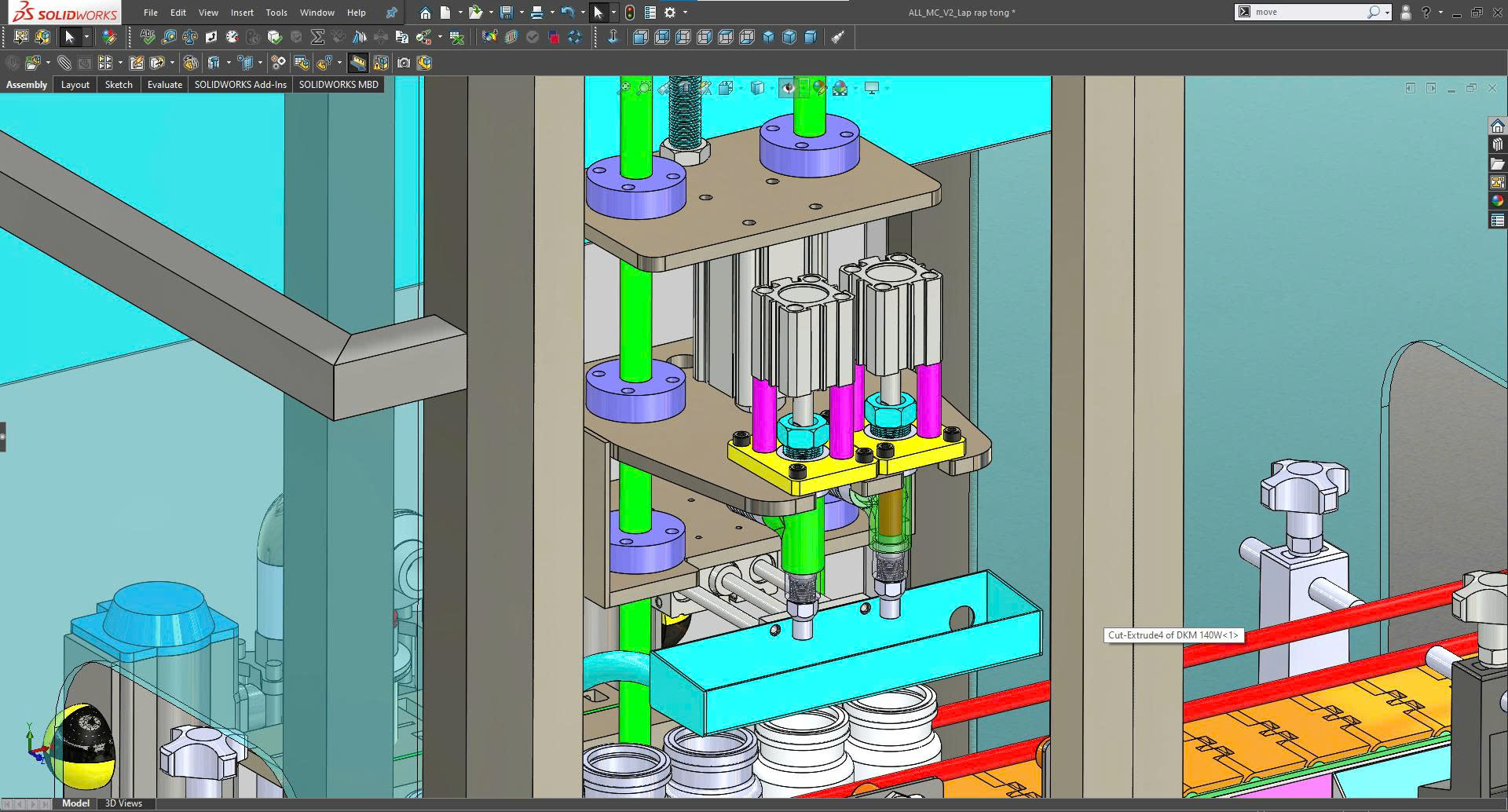Viewport: 1508px width, 812px height.
Task: Expand the Help question mark dropdown
Action: point(1440,13)
